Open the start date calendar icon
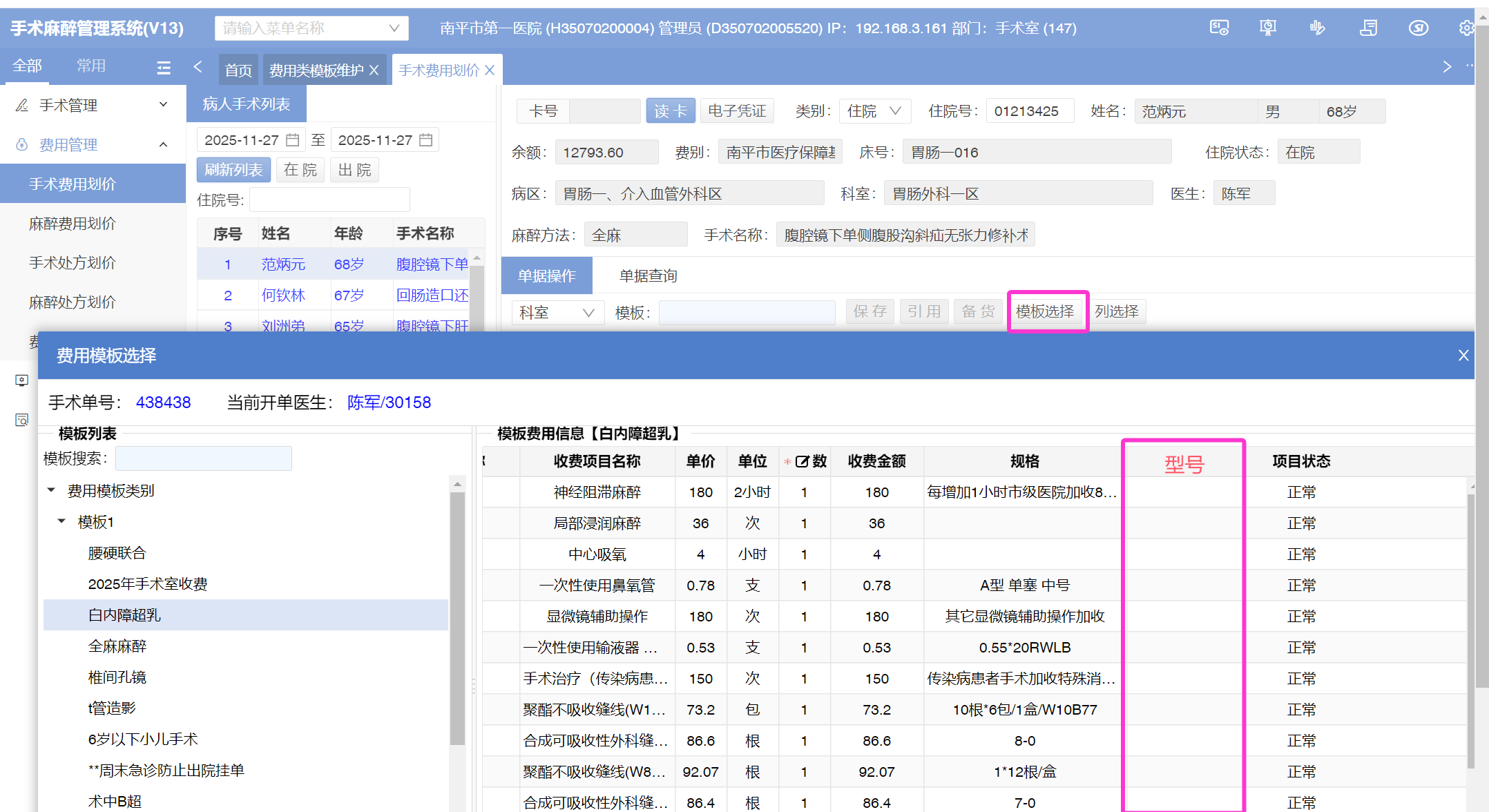Viewport: 1489px width, 812px height. pos(293,140)
